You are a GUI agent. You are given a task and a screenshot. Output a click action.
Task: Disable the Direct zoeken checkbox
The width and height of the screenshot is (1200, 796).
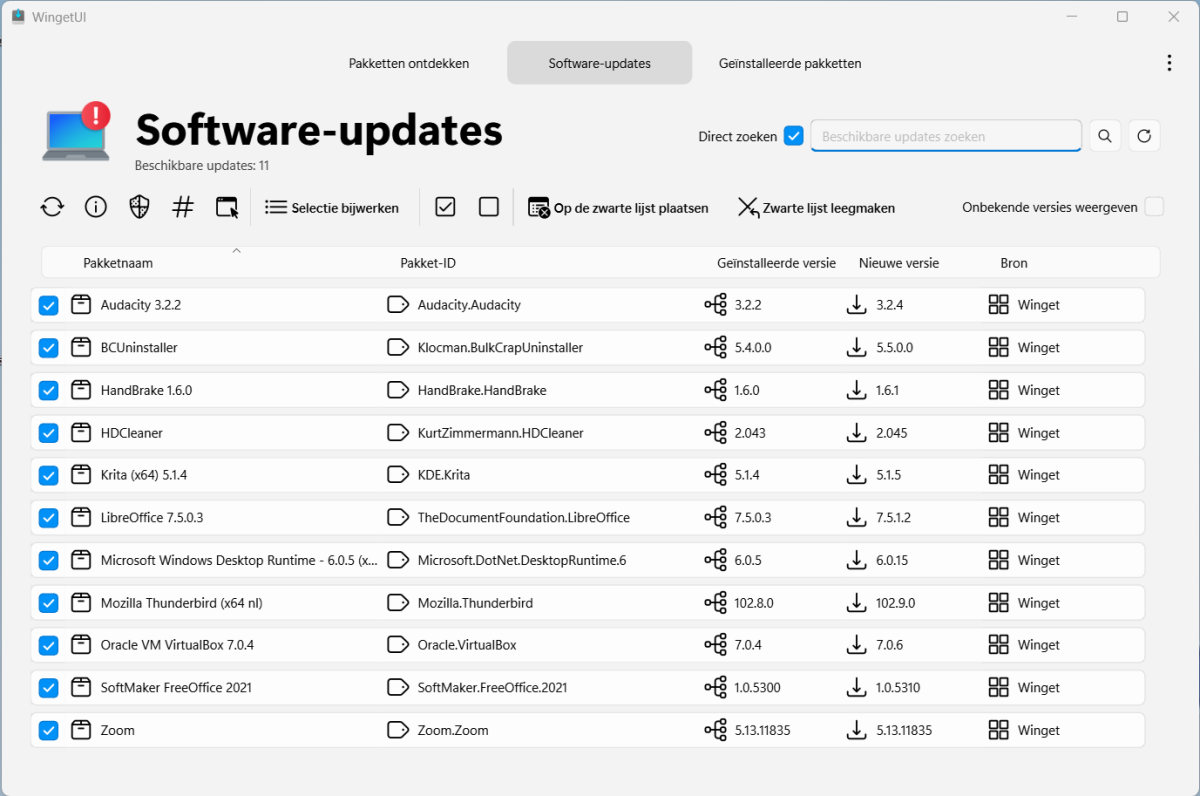coord(794,136)
